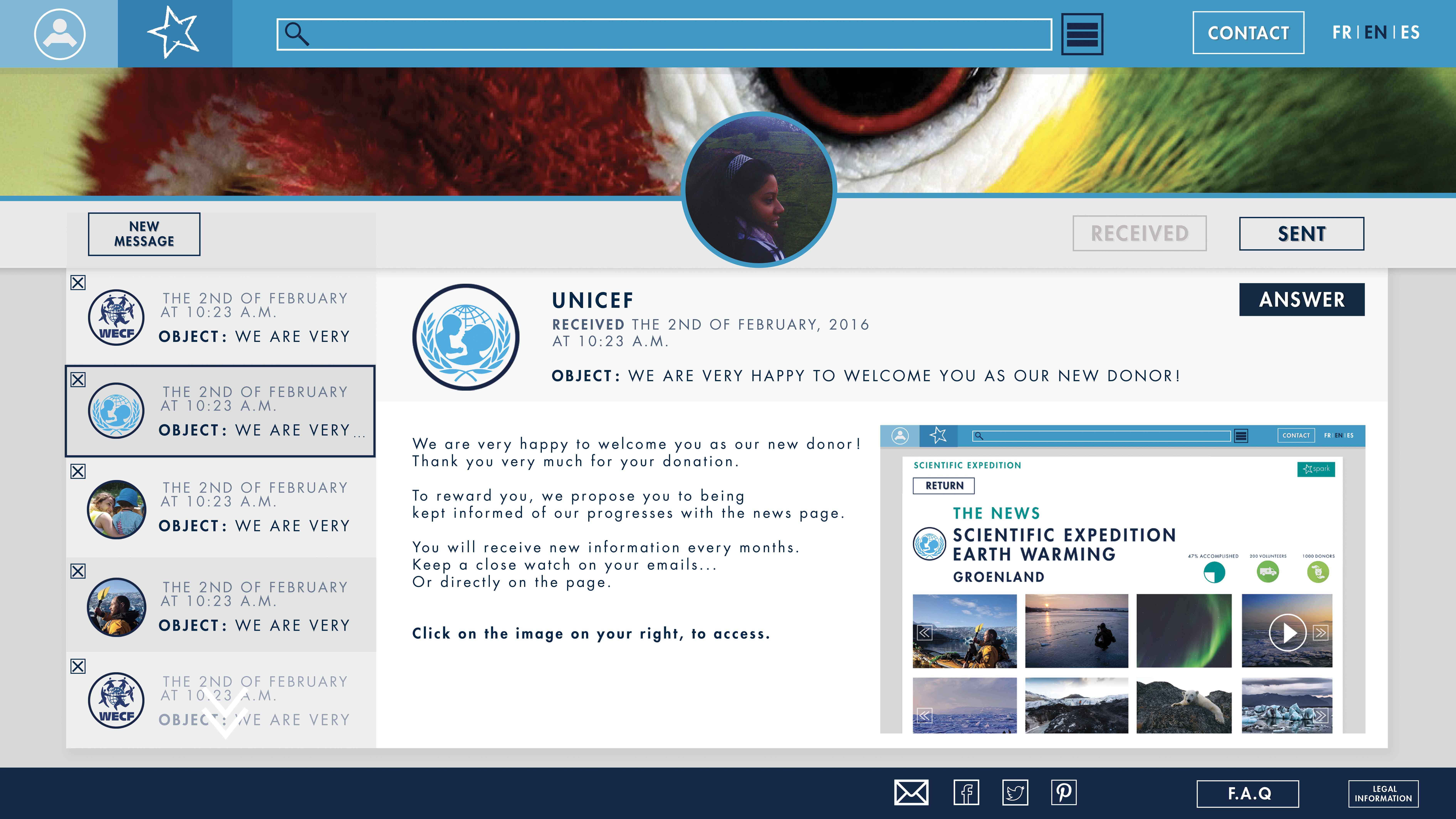Open the hamburger menu beside search bar
This screenshot has width=1456, height=819.
click(x=1082, y=34)
